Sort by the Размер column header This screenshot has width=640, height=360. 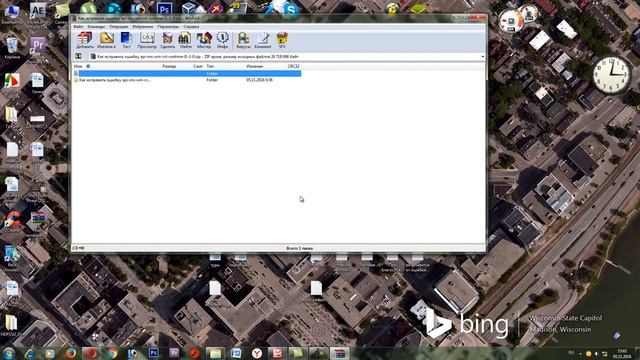[x=169, y=66]
